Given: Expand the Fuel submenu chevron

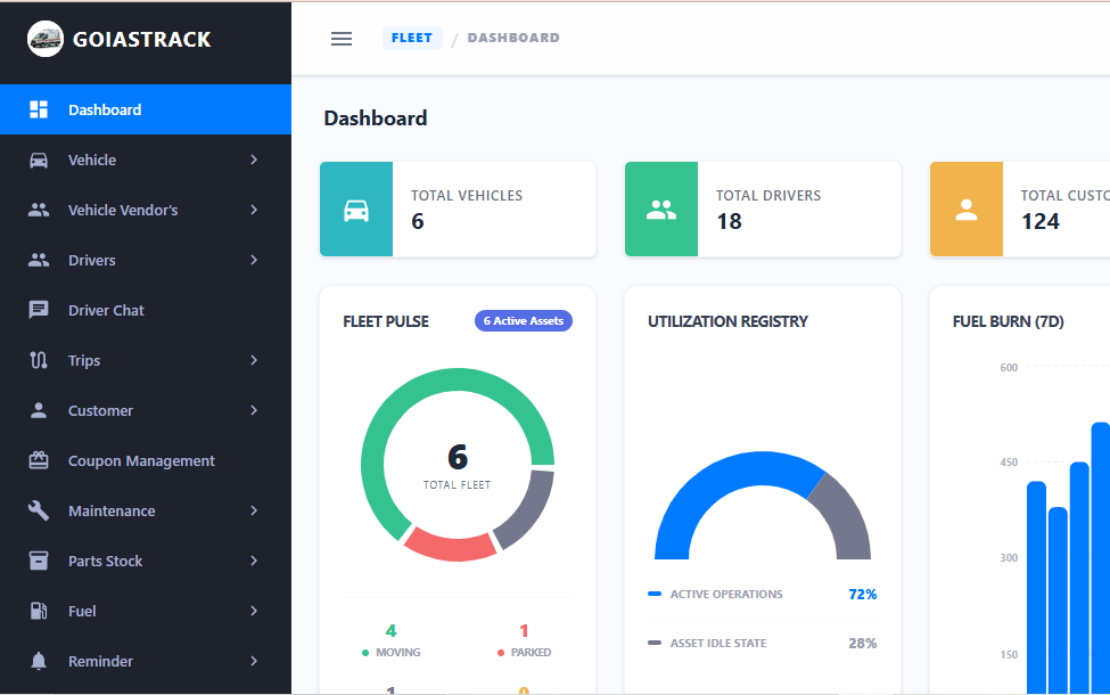Looking at the screenshot, I should [253, 611].
